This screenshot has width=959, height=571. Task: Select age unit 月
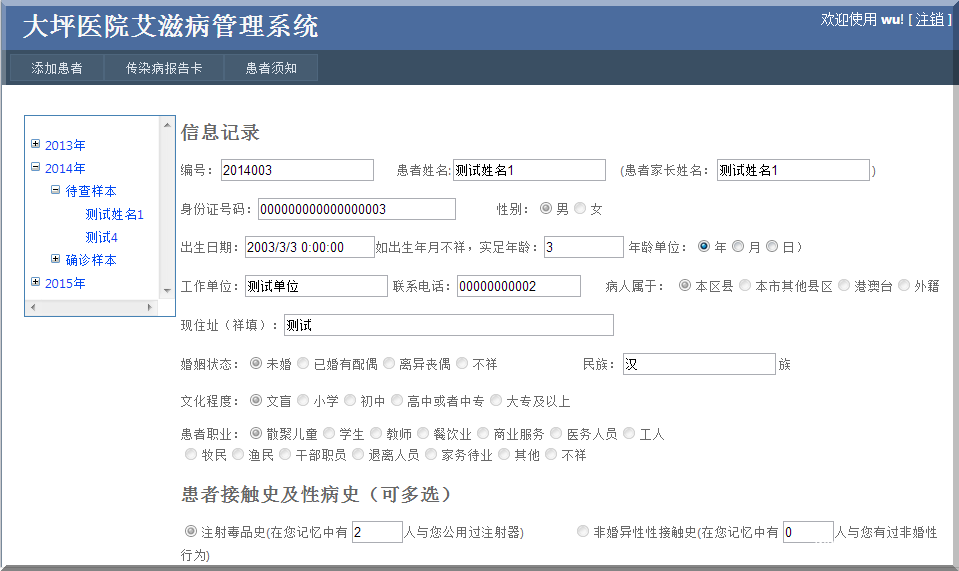point(738,246)
